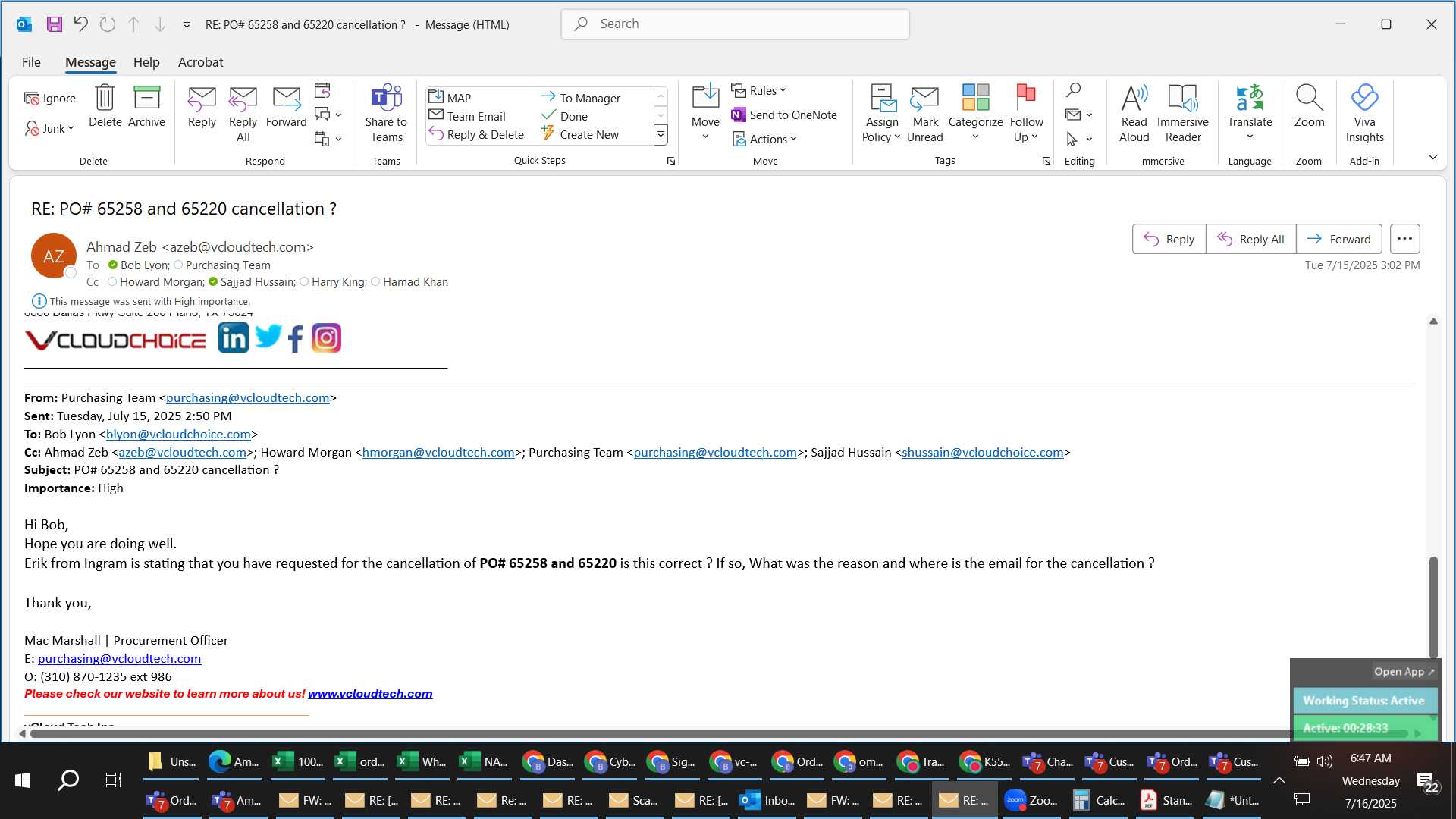Viewport: 1456px width, 819px height.
Task: Run the To Manager quick step
Action: coord(581,98)
